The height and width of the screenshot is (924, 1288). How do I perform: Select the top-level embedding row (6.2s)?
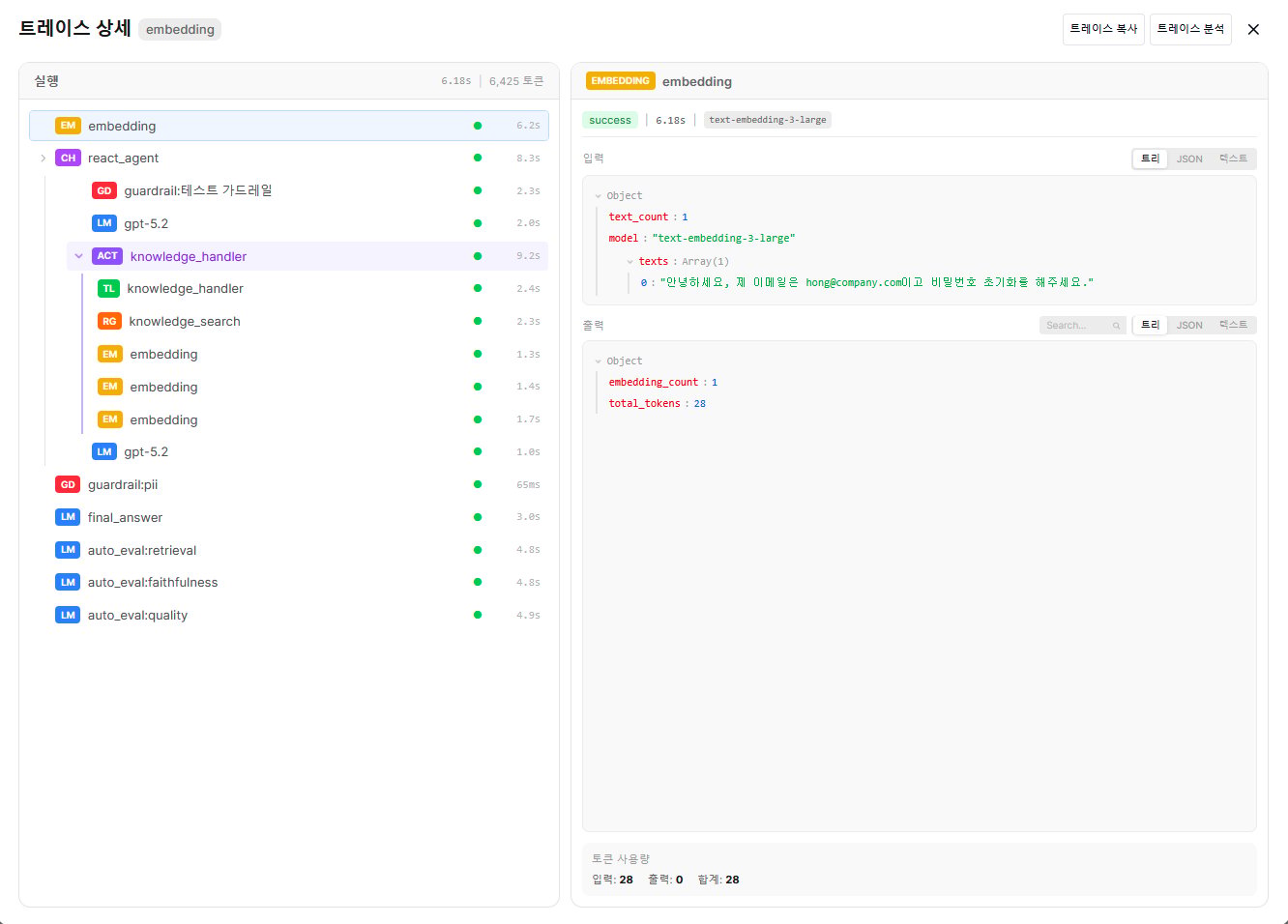click(289, 126)
